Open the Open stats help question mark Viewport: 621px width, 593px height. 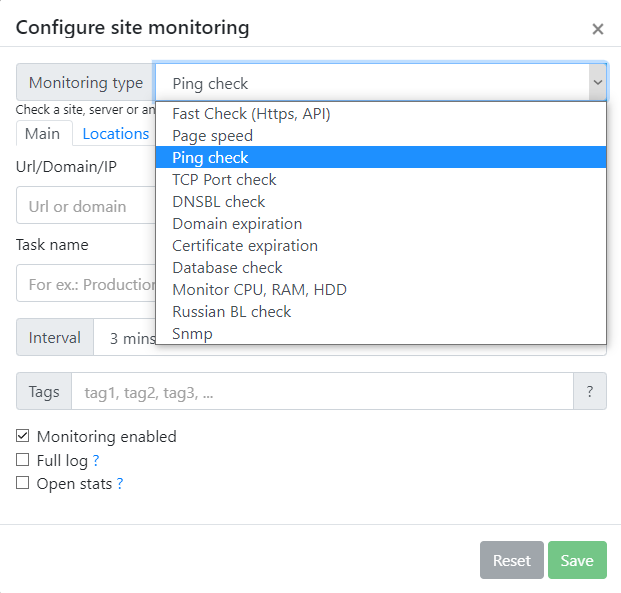120,484
